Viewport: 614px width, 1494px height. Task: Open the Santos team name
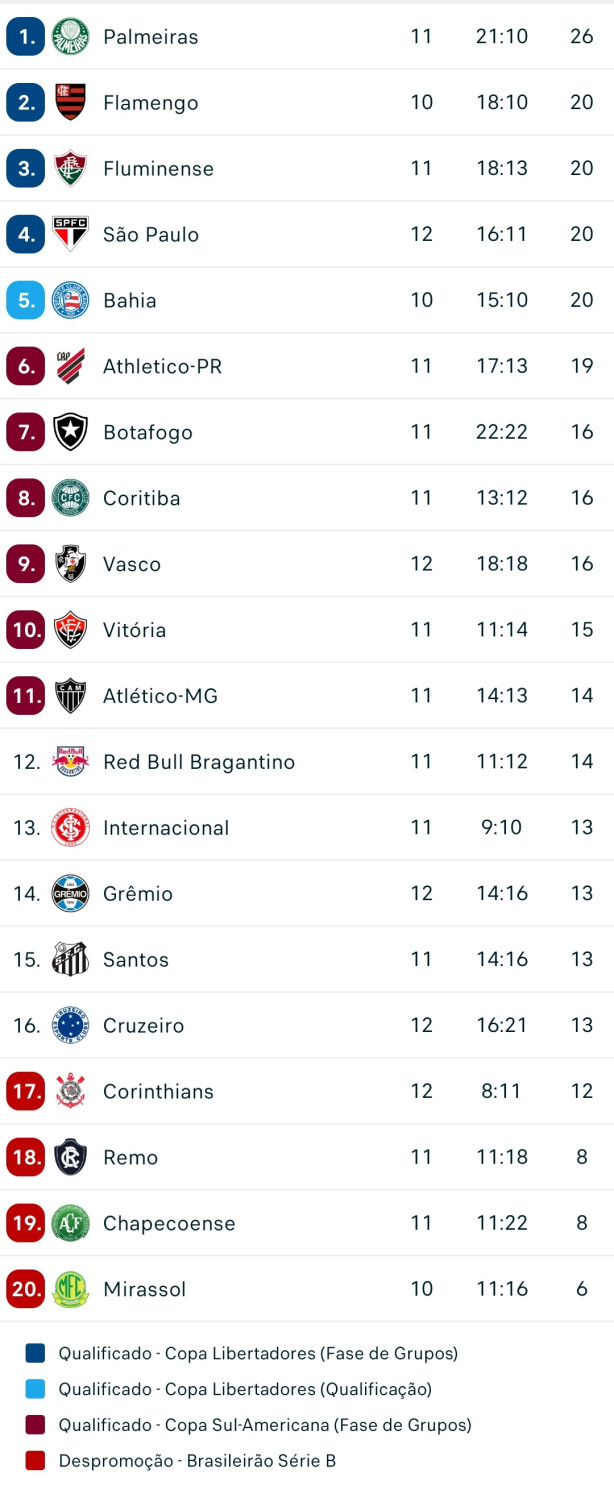point(136,960)
